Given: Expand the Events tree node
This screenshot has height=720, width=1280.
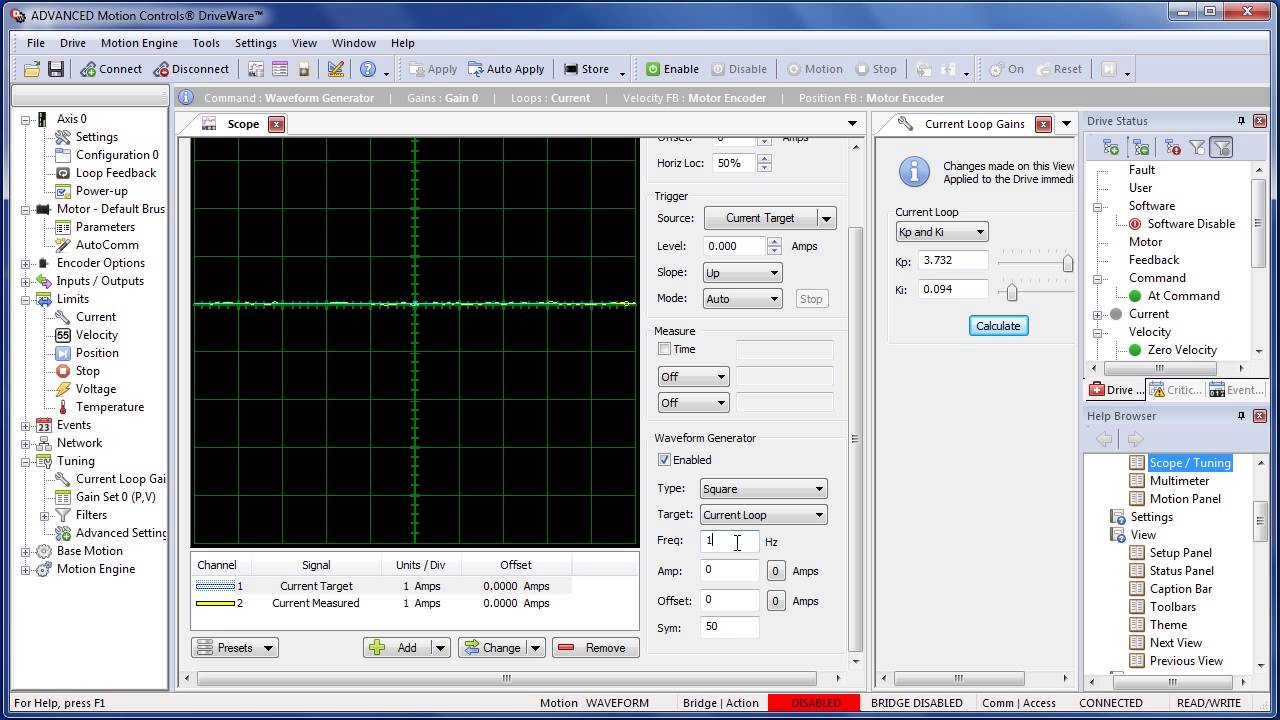Looking at the screenshot, I should [x=26, y=425].
